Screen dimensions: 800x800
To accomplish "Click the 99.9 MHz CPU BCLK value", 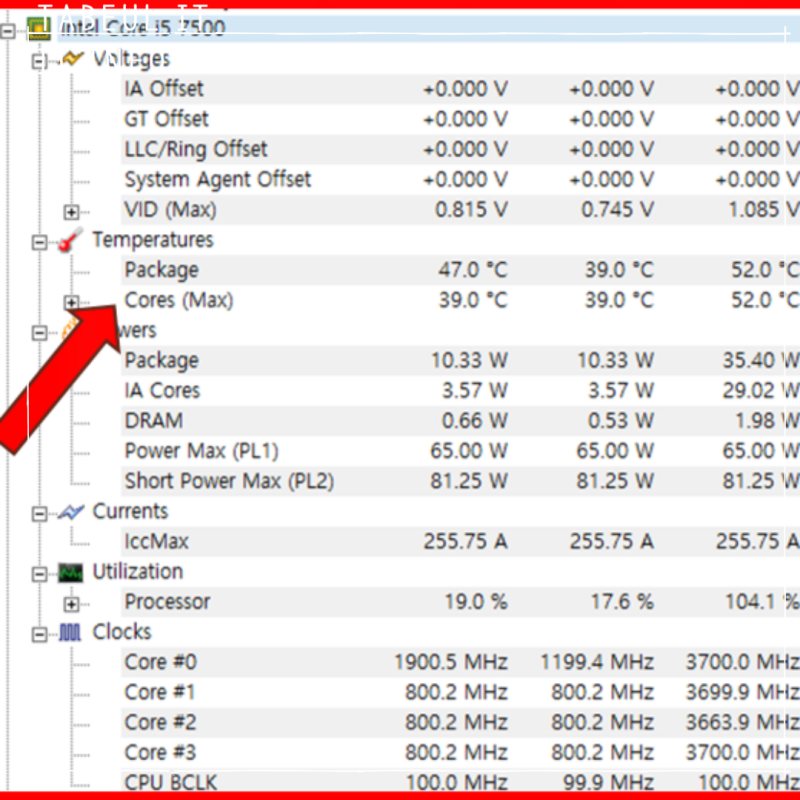I will 608,782.
